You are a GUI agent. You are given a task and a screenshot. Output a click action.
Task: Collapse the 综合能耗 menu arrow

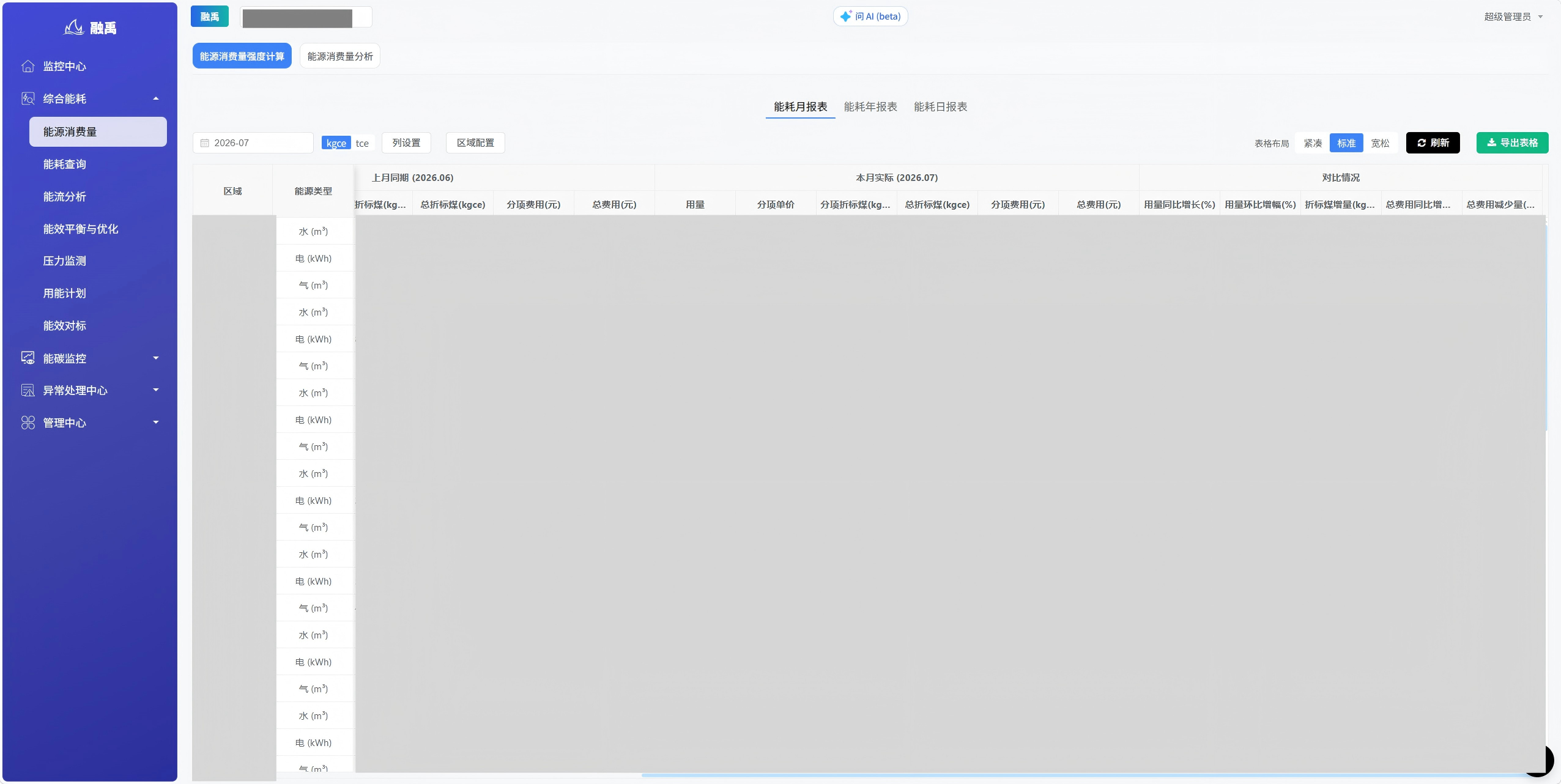pyautogui.click(x=156, y=98)
